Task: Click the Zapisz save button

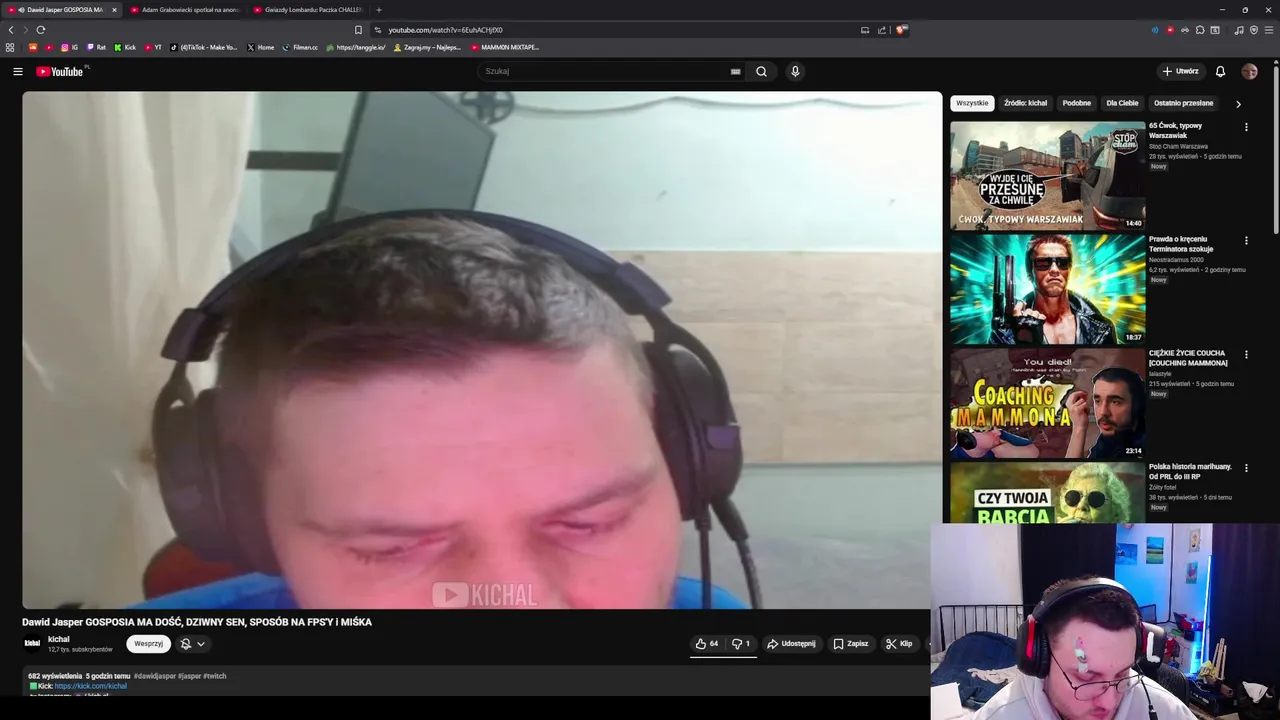Action: click(x=851, y=644)
